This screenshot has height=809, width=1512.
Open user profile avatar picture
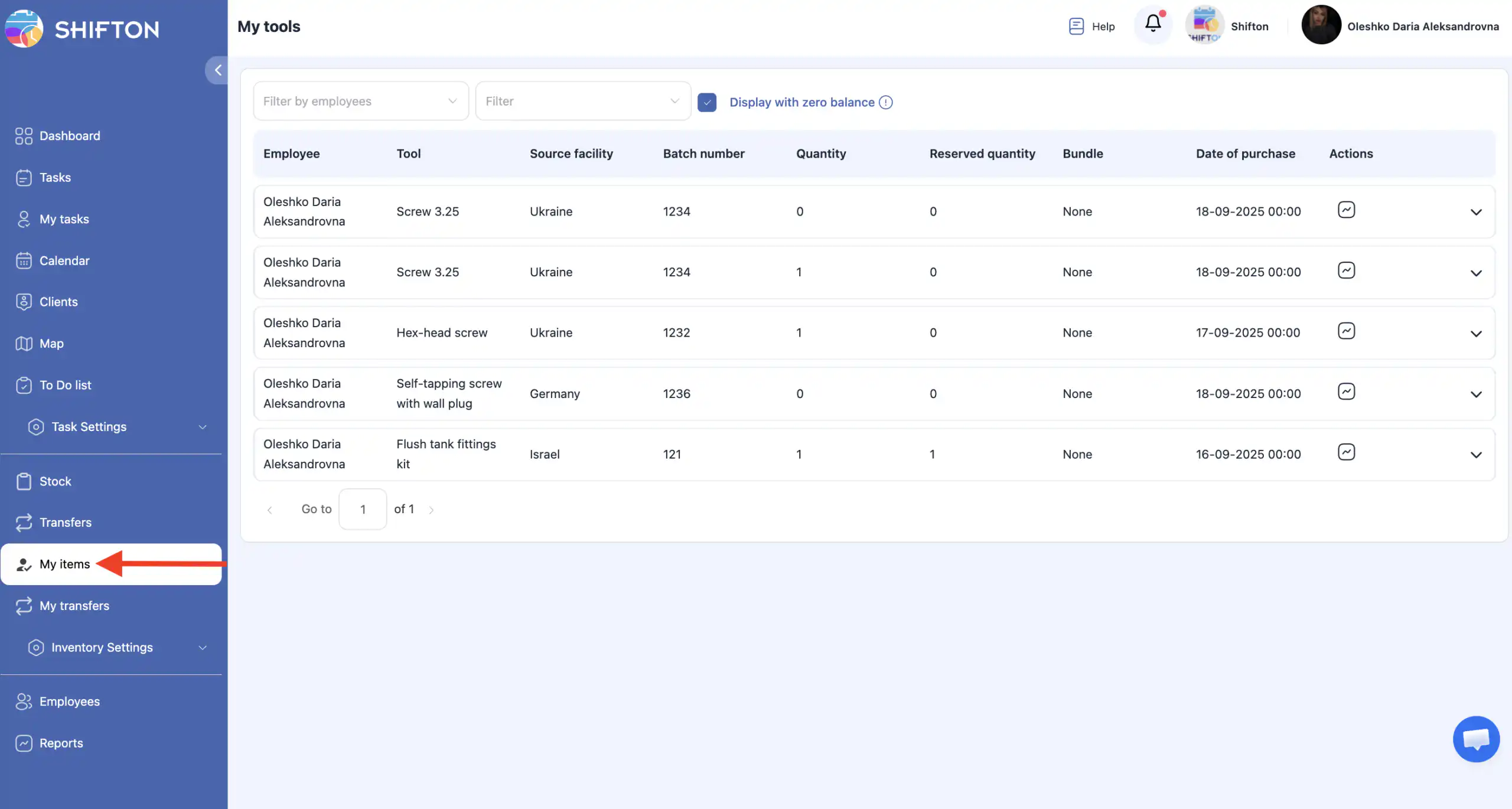1321,25
